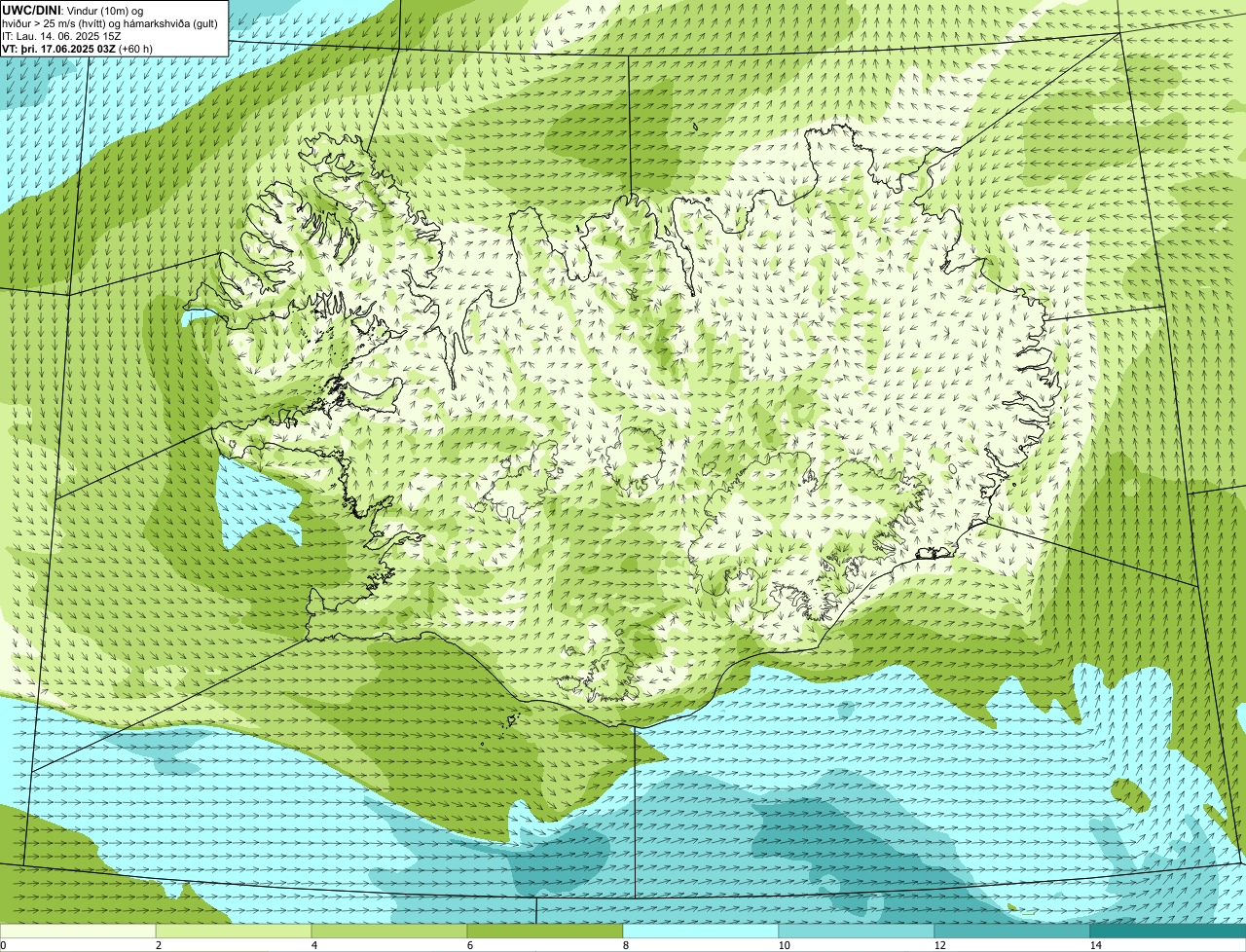Click the "IT: Lau. 14. 06. 2025 15Z" line
This screenshot has height=952, width=1246.
(x=61, y=36)
